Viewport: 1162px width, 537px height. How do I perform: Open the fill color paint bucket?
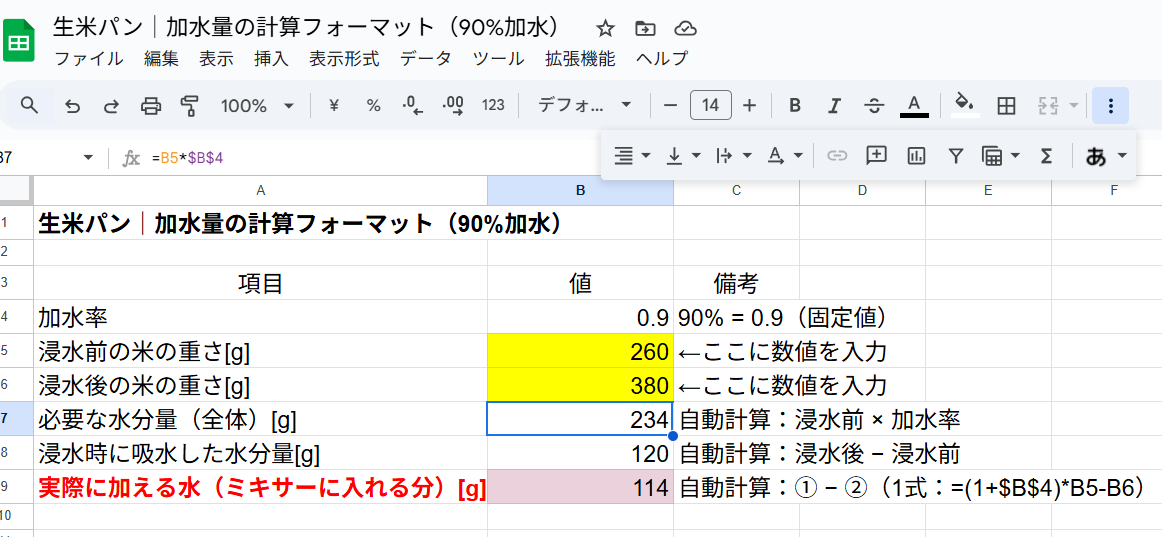click(964, 105)
